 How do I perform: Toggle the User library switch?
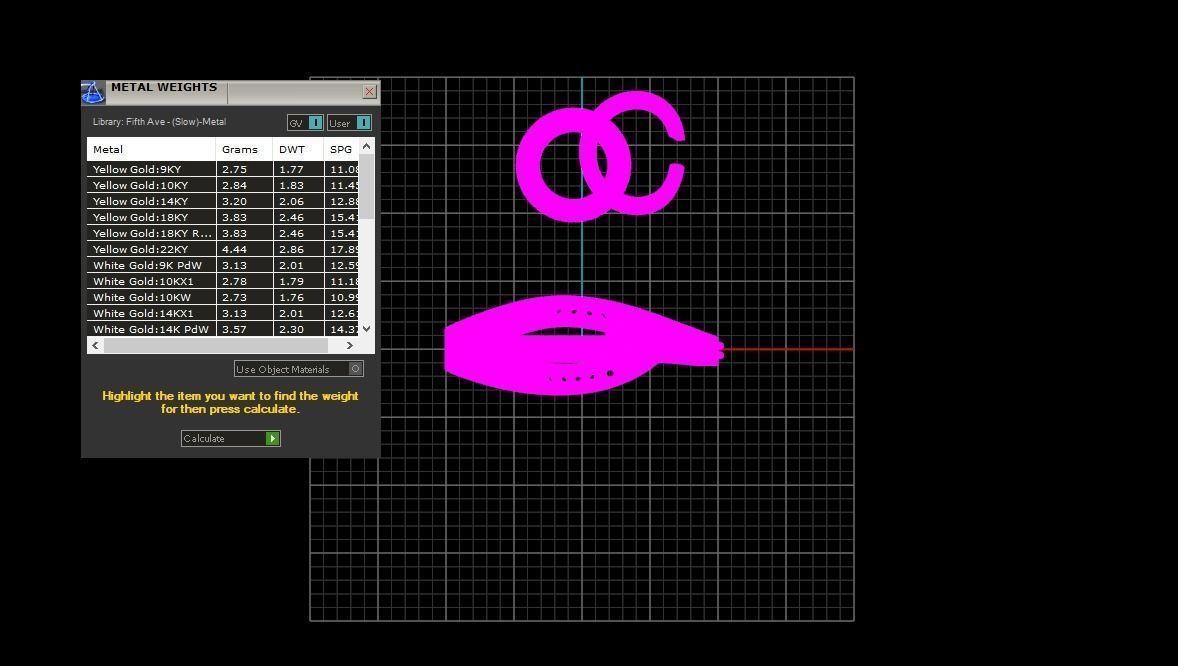click(349, 123)
